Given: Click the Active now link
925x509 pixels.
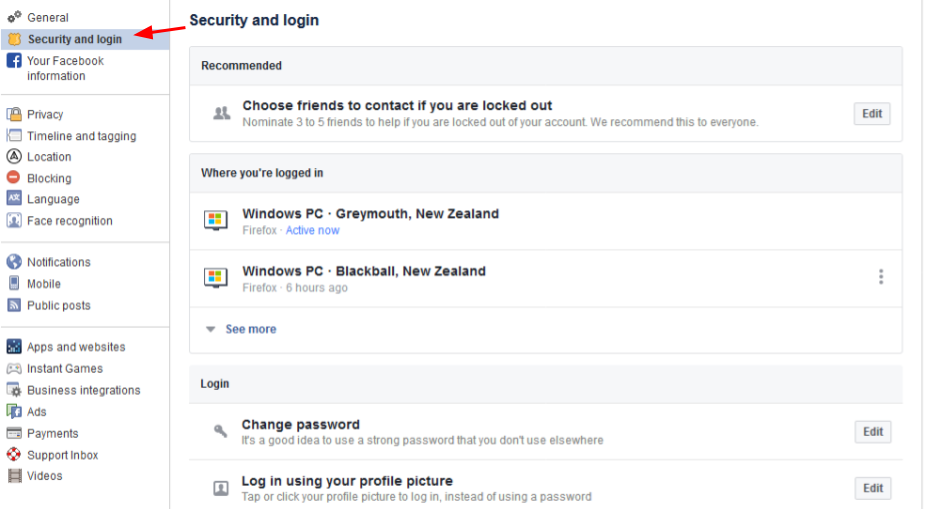Looking at the screenshot, I should tap(313, 230).
